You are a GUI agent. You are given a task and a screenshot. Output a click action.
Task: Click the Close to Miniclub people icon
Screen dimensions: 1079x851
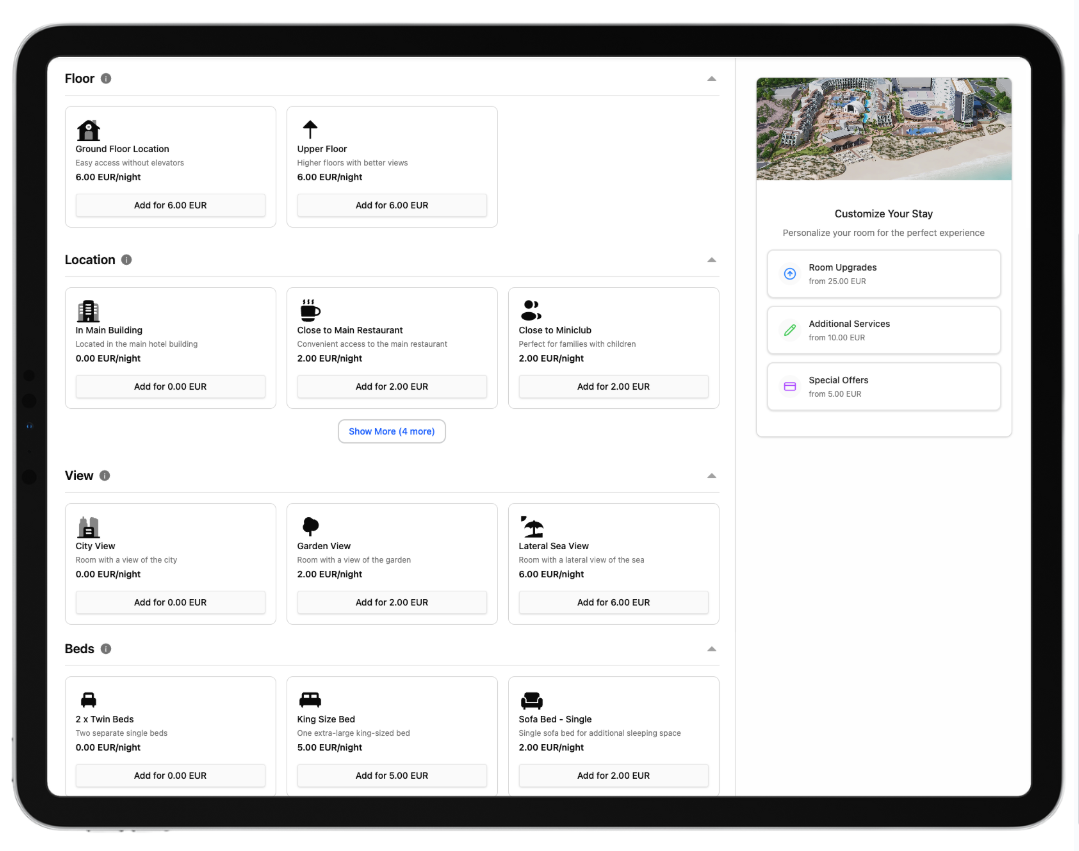click(x=531, y=310)
